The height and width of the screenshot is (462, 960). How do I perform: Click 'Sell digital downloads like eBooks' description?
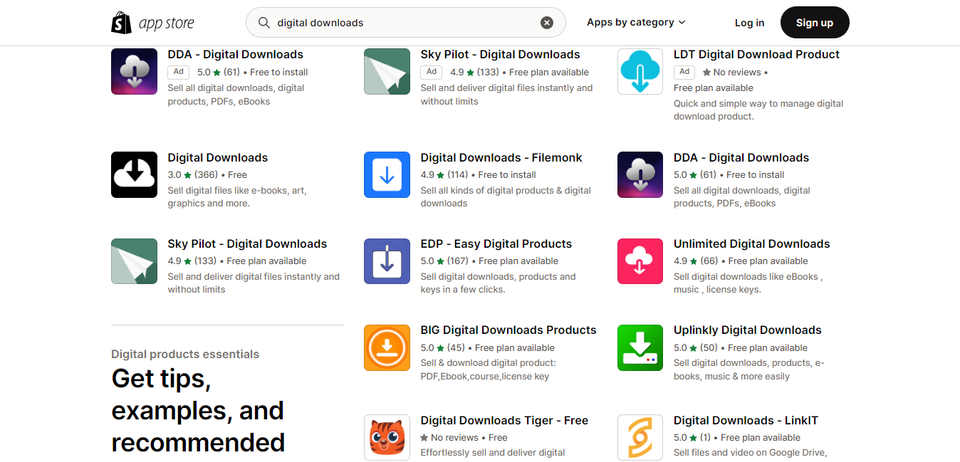point(748,283)
